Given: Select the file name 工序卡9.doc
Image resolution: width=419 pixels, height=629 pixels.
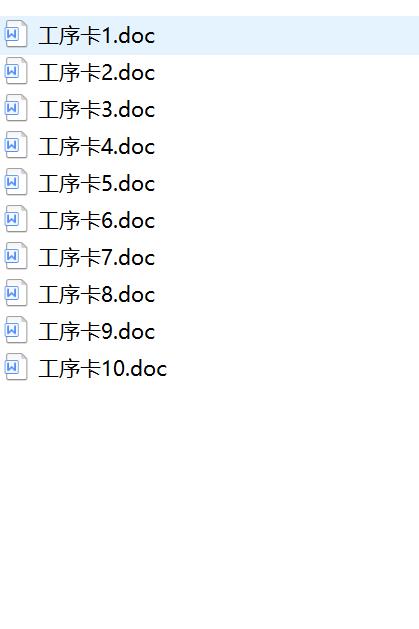Looking at the screenshot, I should click(x=97, y=332).
